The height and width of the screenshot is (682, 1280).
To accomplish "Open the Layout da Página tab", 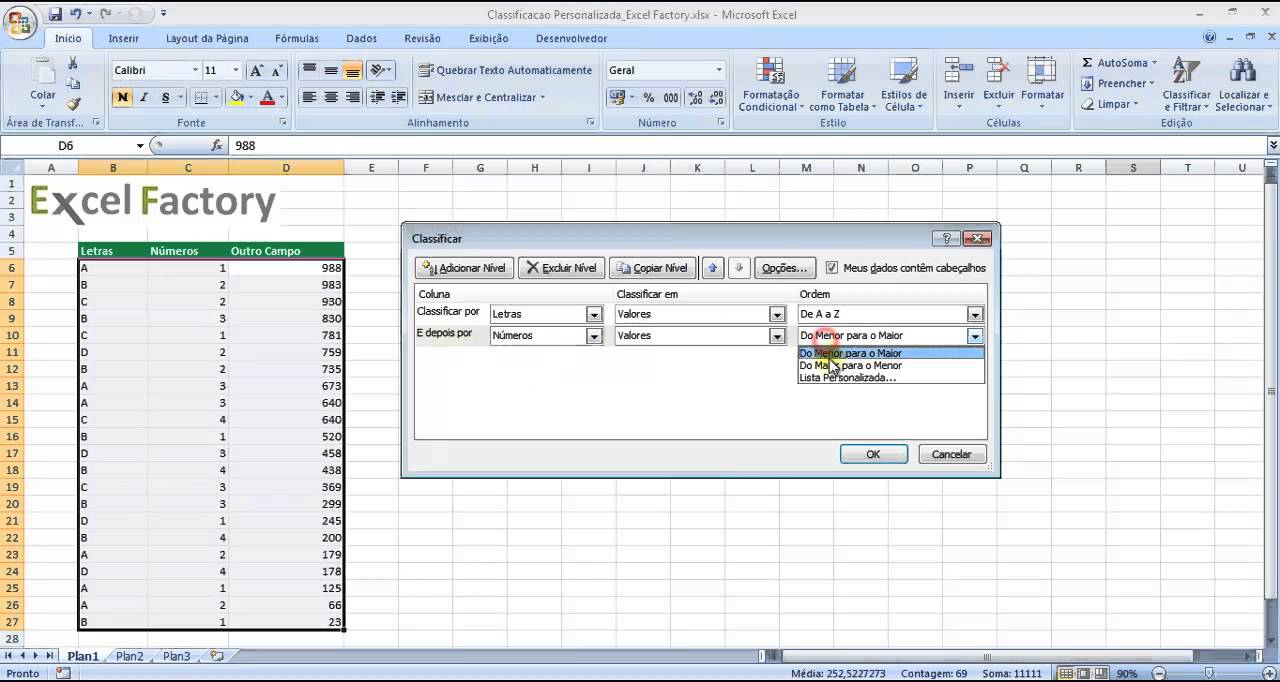I will tap(207, 38).
